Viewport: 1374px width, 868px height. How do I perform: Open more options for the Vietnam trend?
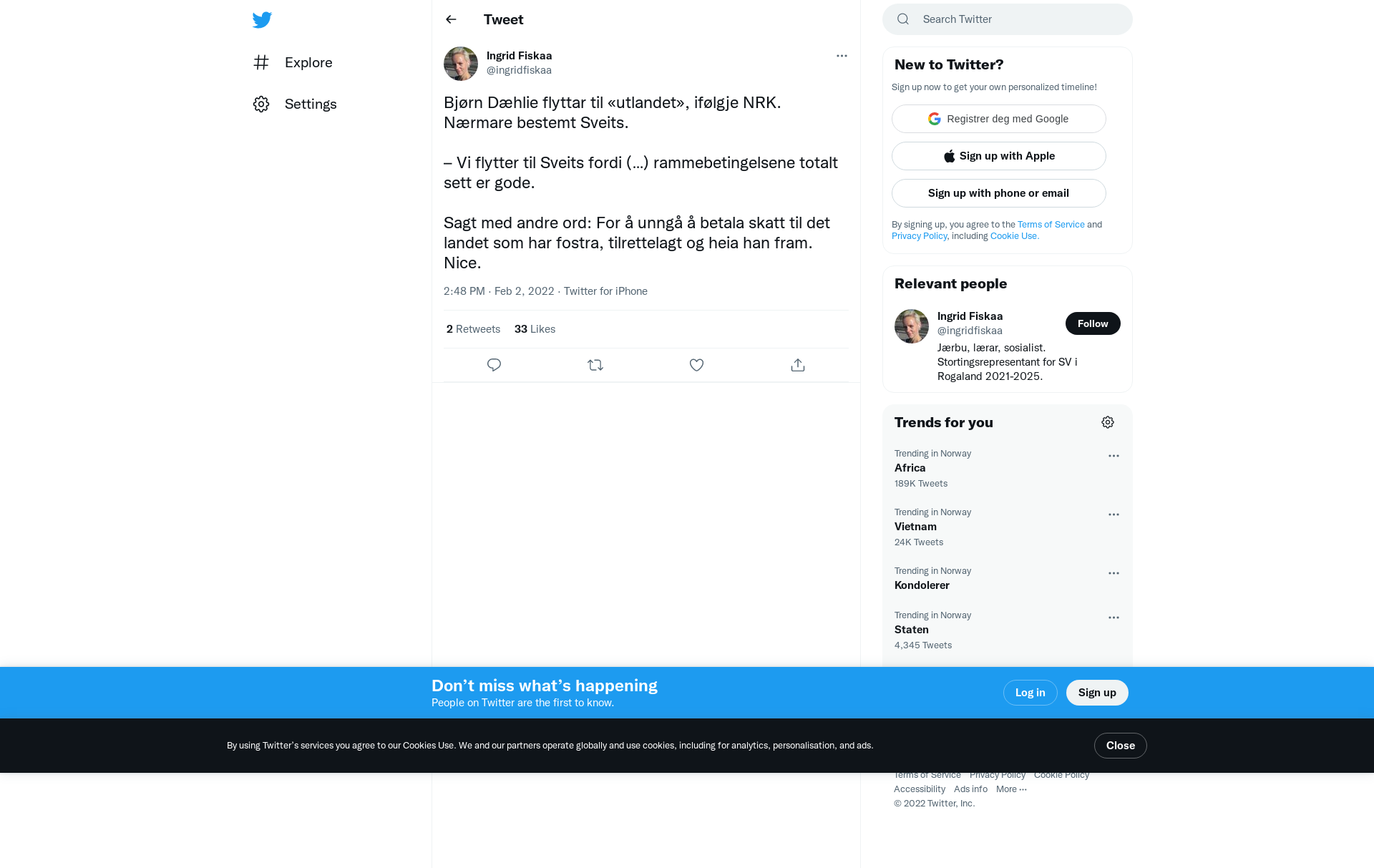pos(1114,515)
